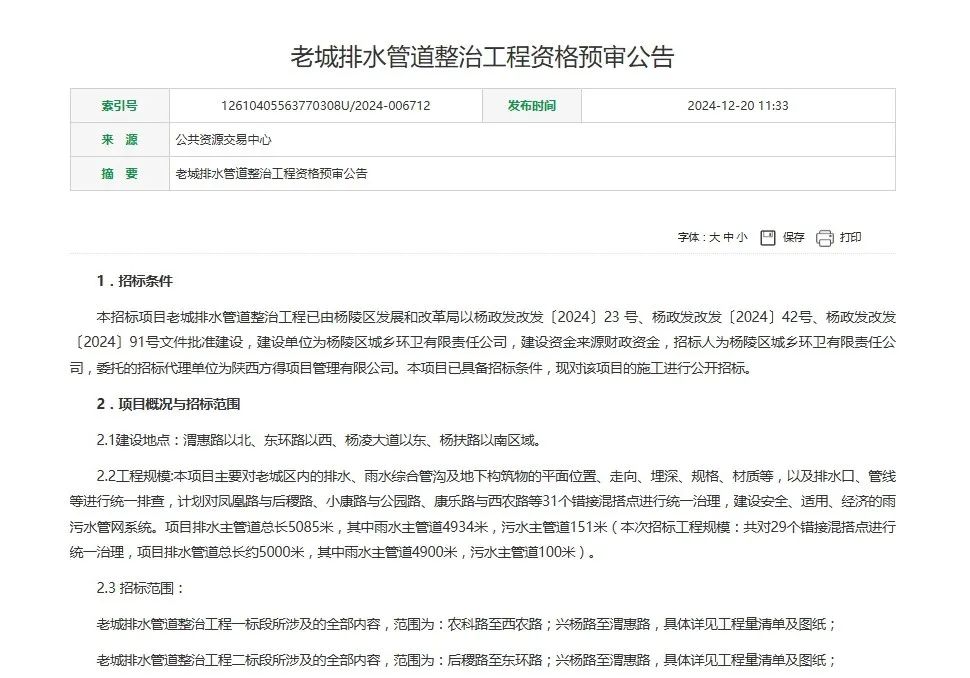
Task: Click the summary cell text 老城排水管道整治工程资格预审公告
Action: 272,174
